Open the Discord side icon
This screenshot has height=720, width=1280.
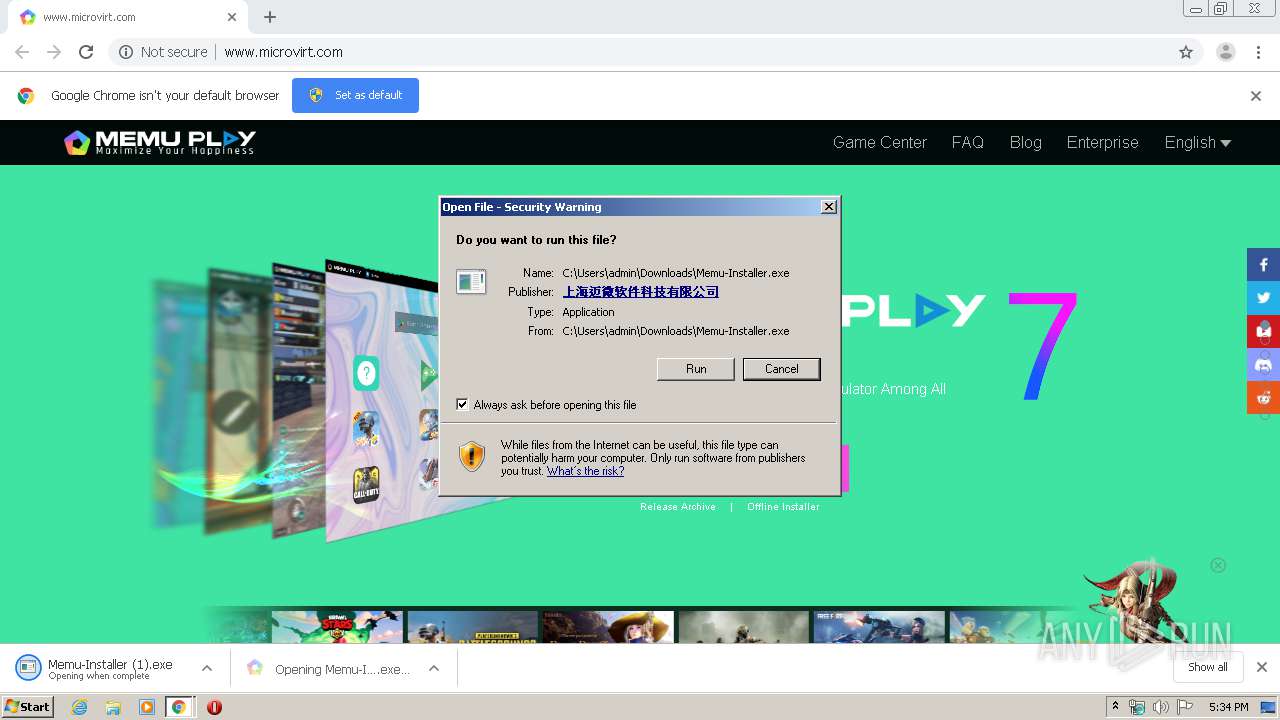coord(1263,364)
